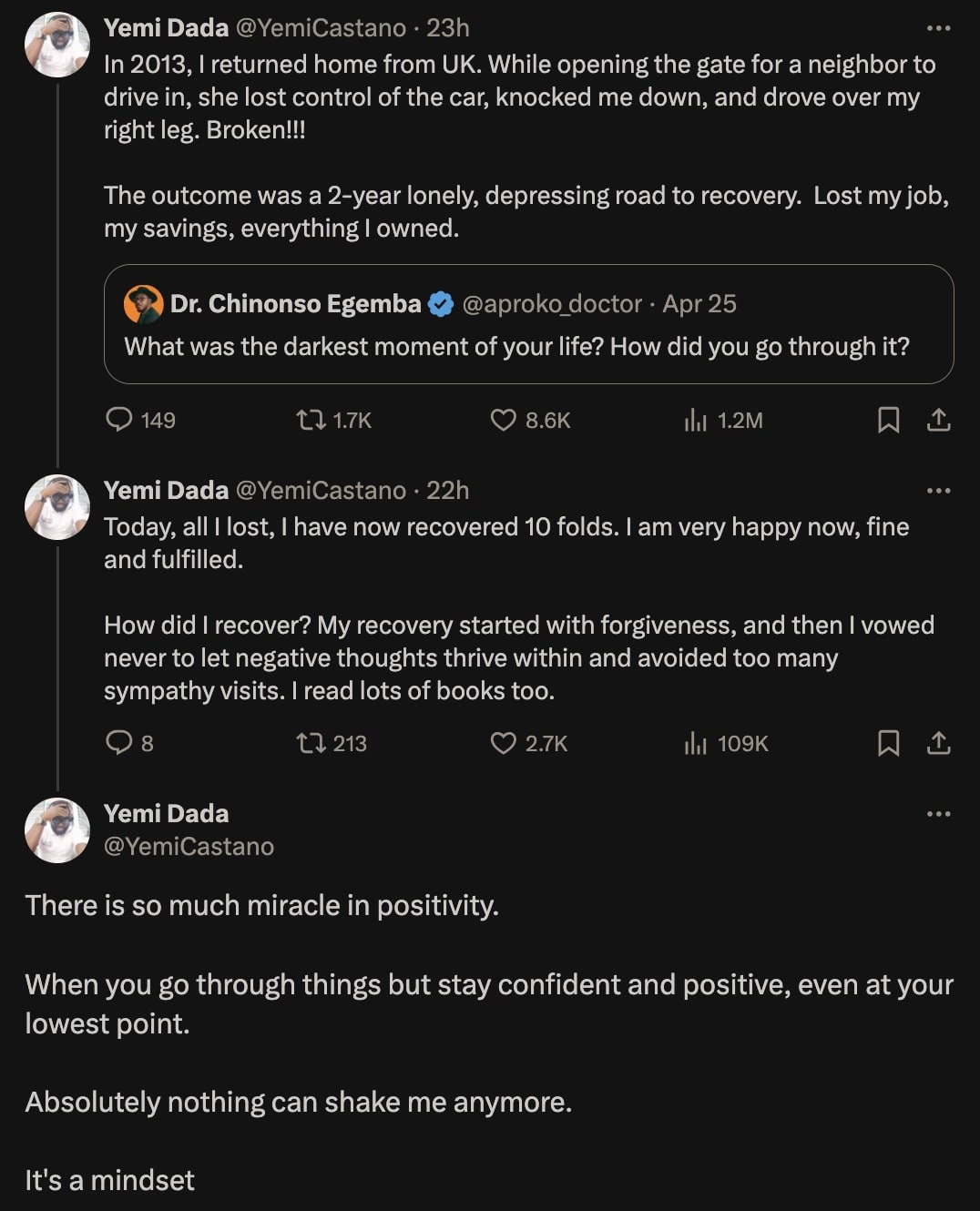Bookmark the tweet about recovering 10 folds
980x1211 pixels.
pyautogui.click(x=888, y=743)
